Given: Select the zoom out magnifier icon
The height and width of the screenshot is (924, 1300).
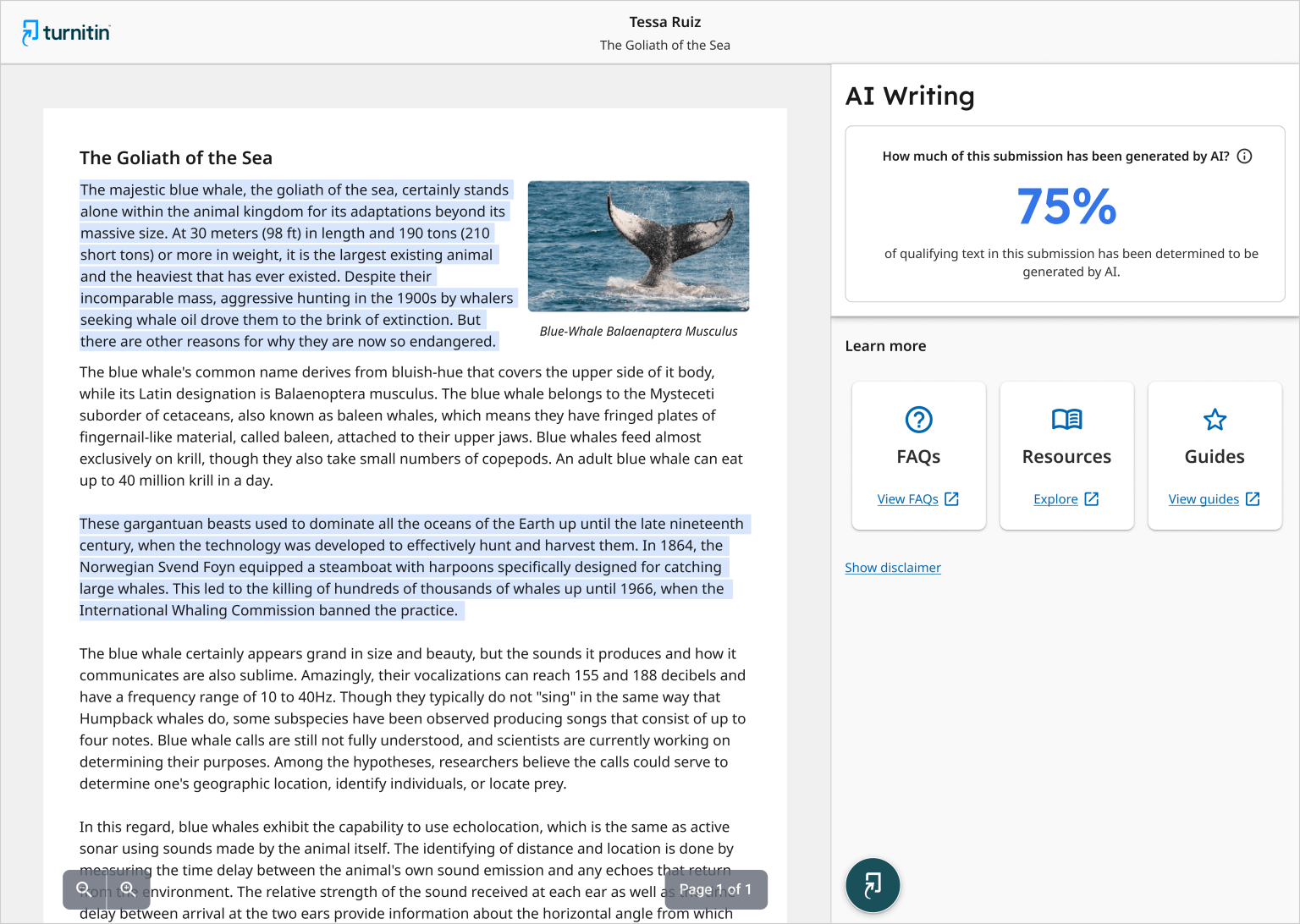Looking at the screenshot, I should (x=83, y=889).
